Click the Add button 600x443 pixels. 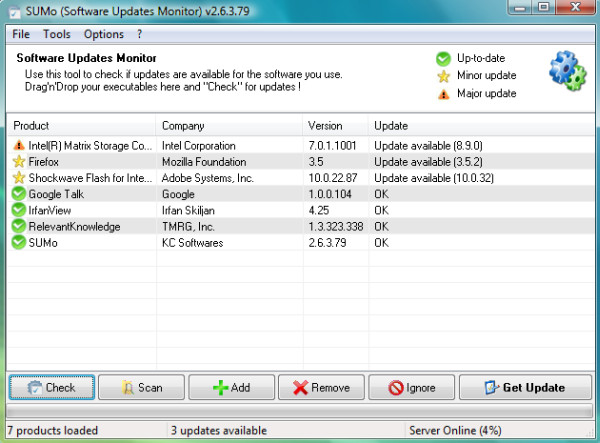click(232, 388)
